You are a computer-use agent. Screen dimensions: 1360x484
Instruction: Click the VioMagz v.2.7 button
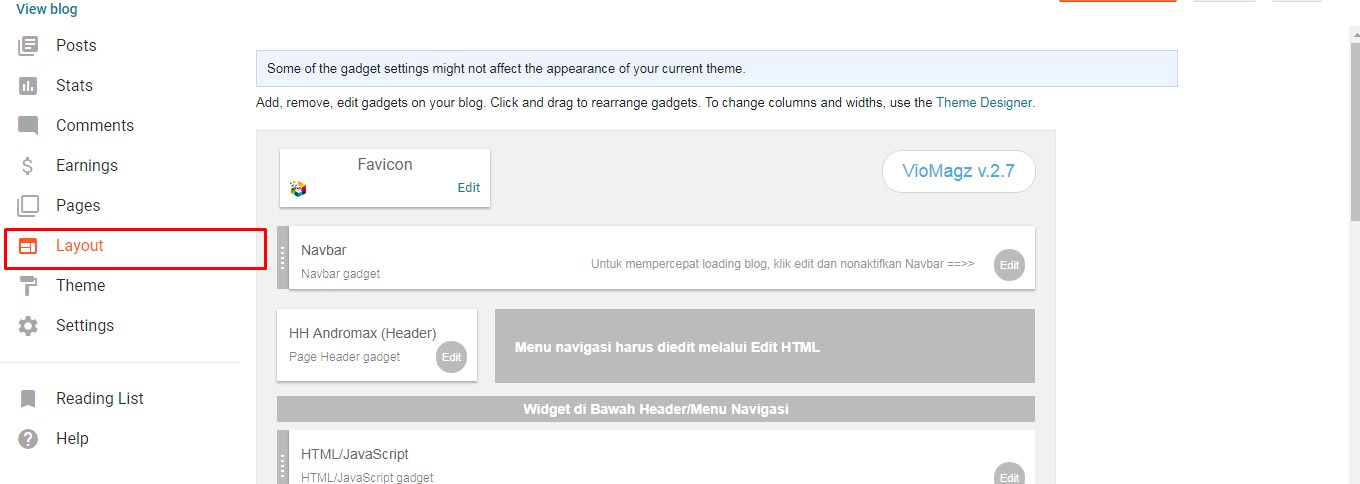coord(958,171)
